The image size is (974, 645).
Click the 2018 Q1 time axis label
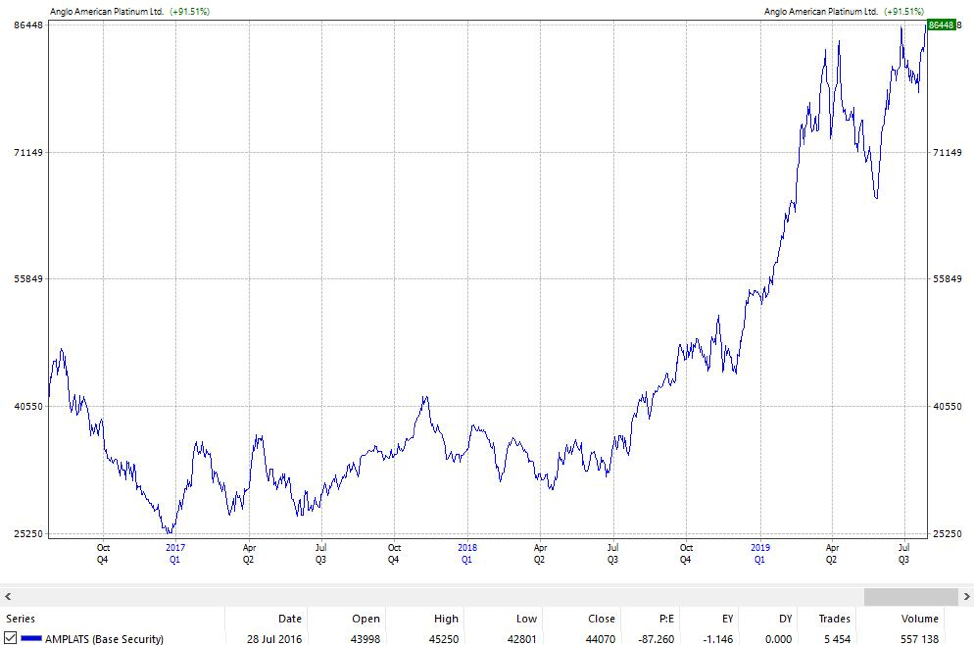[467, 553]
